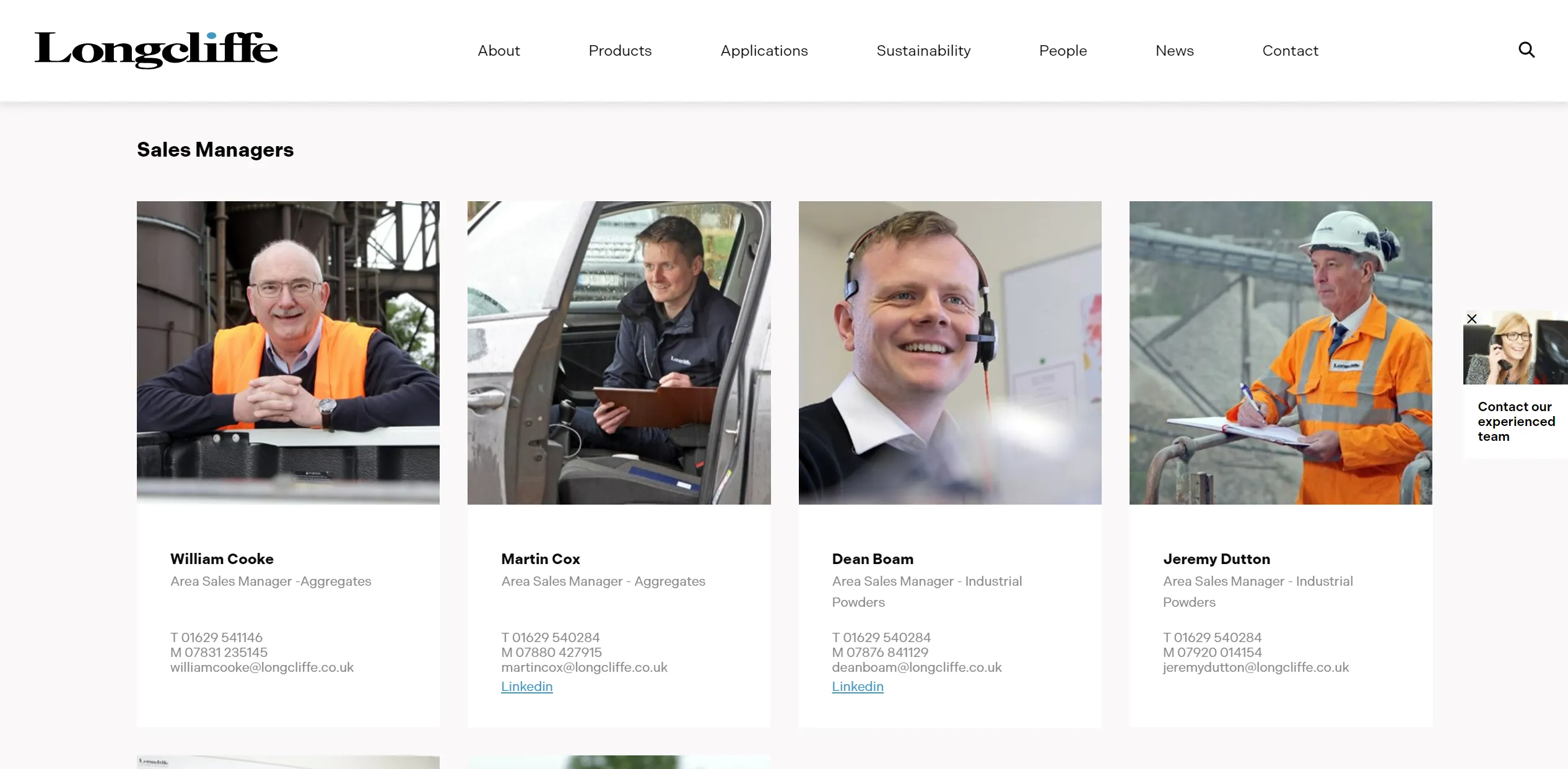
Task: Click the Sales Managers heading
Action: click(215, 149)
